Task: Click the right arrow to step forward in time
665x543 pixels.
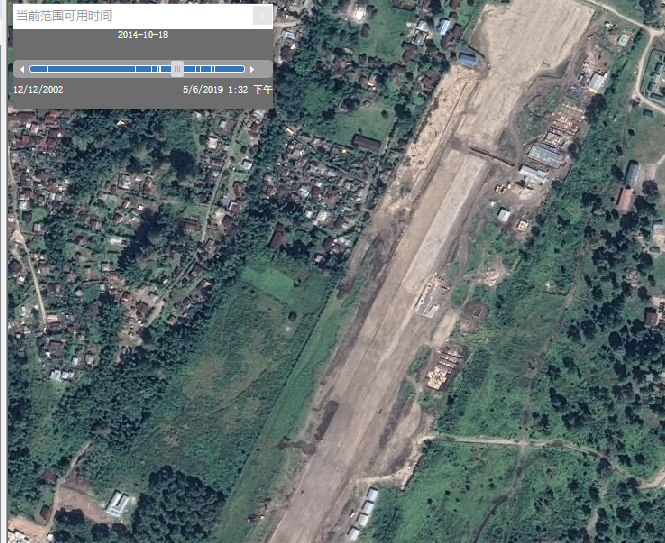Action: (x=252, y=69)
